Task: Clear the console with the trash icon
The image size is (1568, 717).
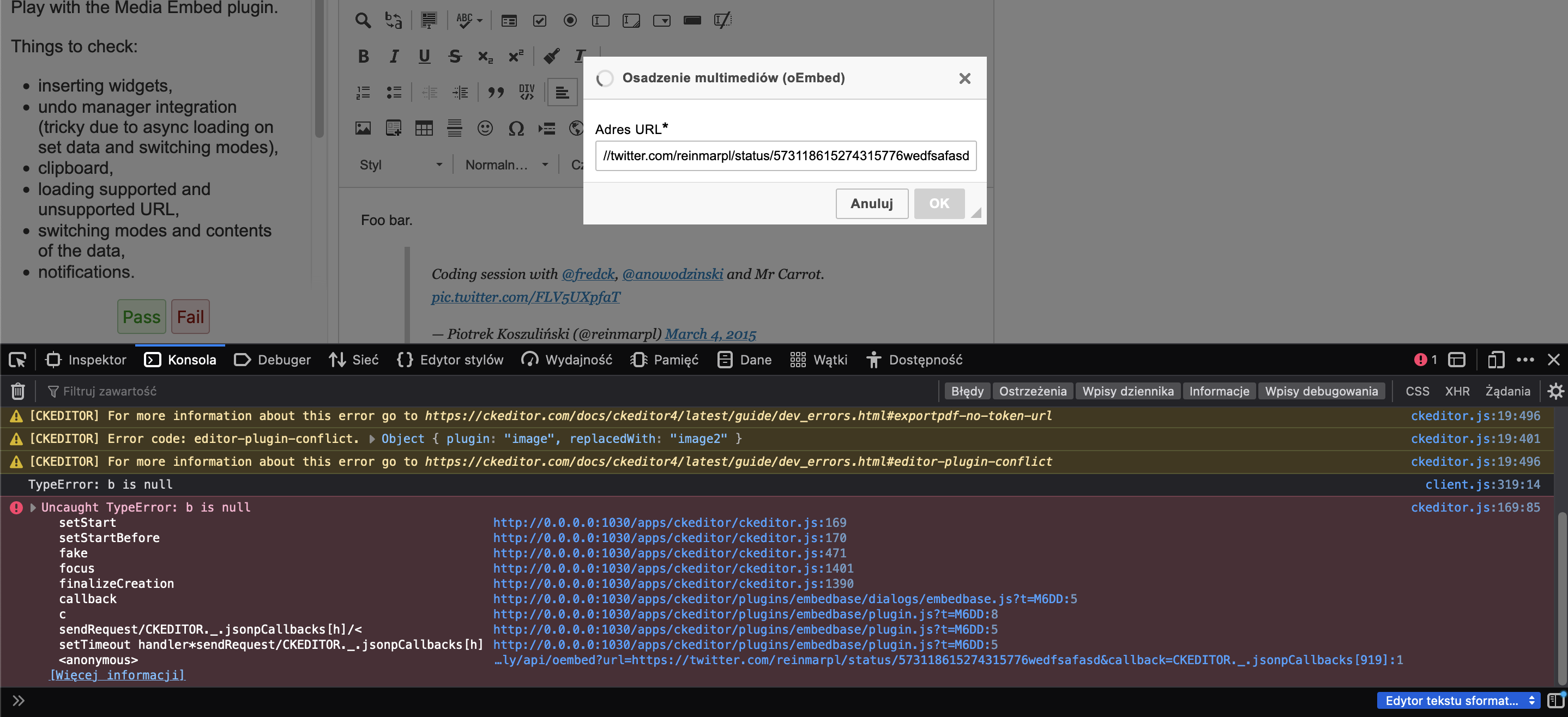Action: point(17,391)
